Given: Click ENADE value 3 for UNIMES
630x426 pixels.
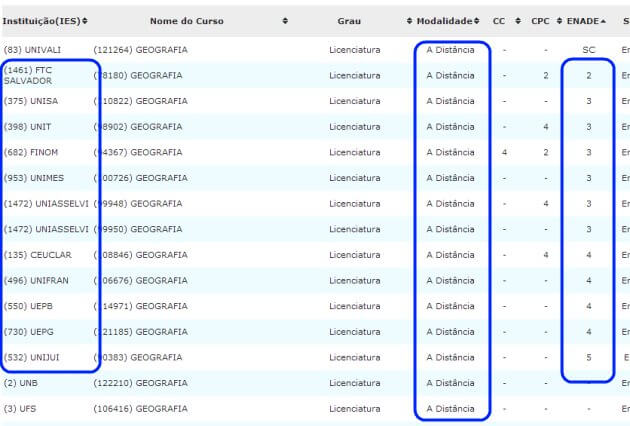Looking at the screenshot, I should click(589, 178).
